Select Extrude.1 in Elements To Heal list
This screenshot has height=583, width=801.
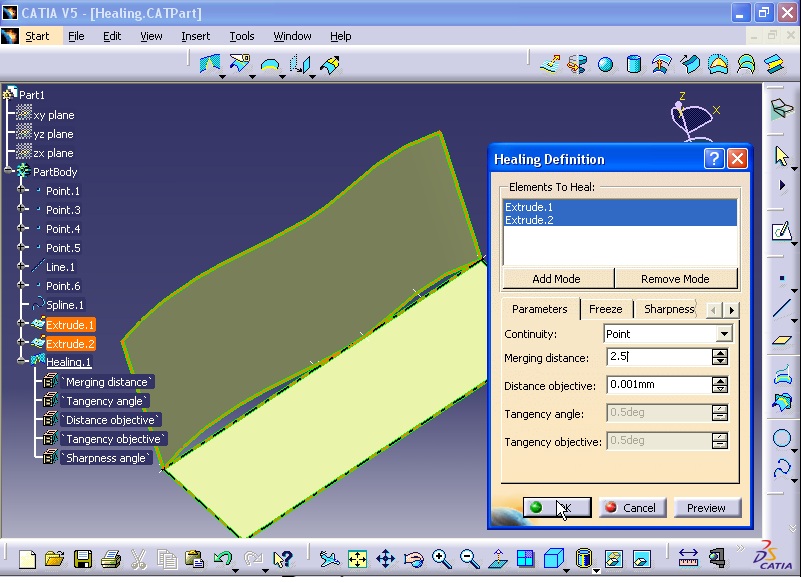[620, 207]
